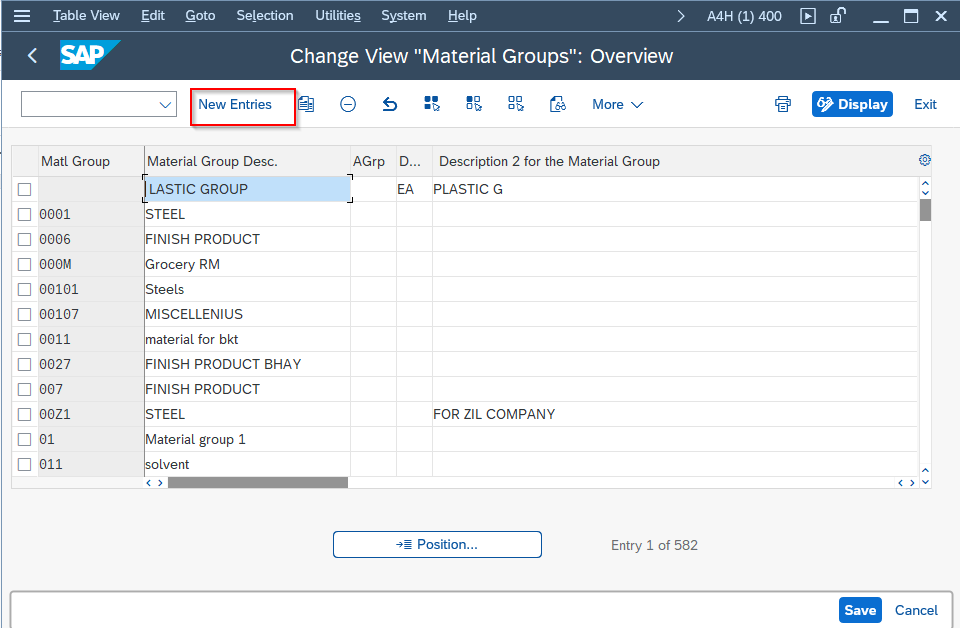Click the Back navigation arrow
Viewport: 960px width, 628px height.
point(31,55)
